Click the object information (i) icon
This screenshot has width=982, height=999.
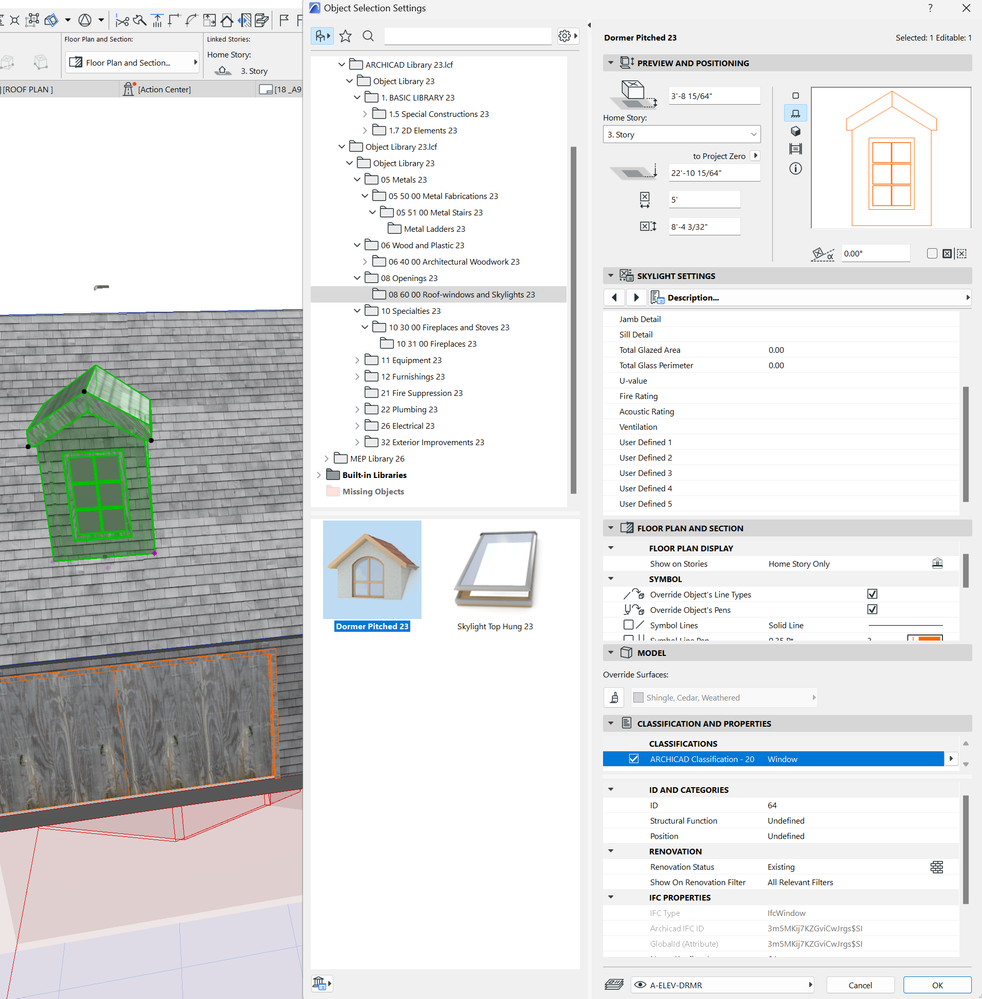tap(796, 168)
